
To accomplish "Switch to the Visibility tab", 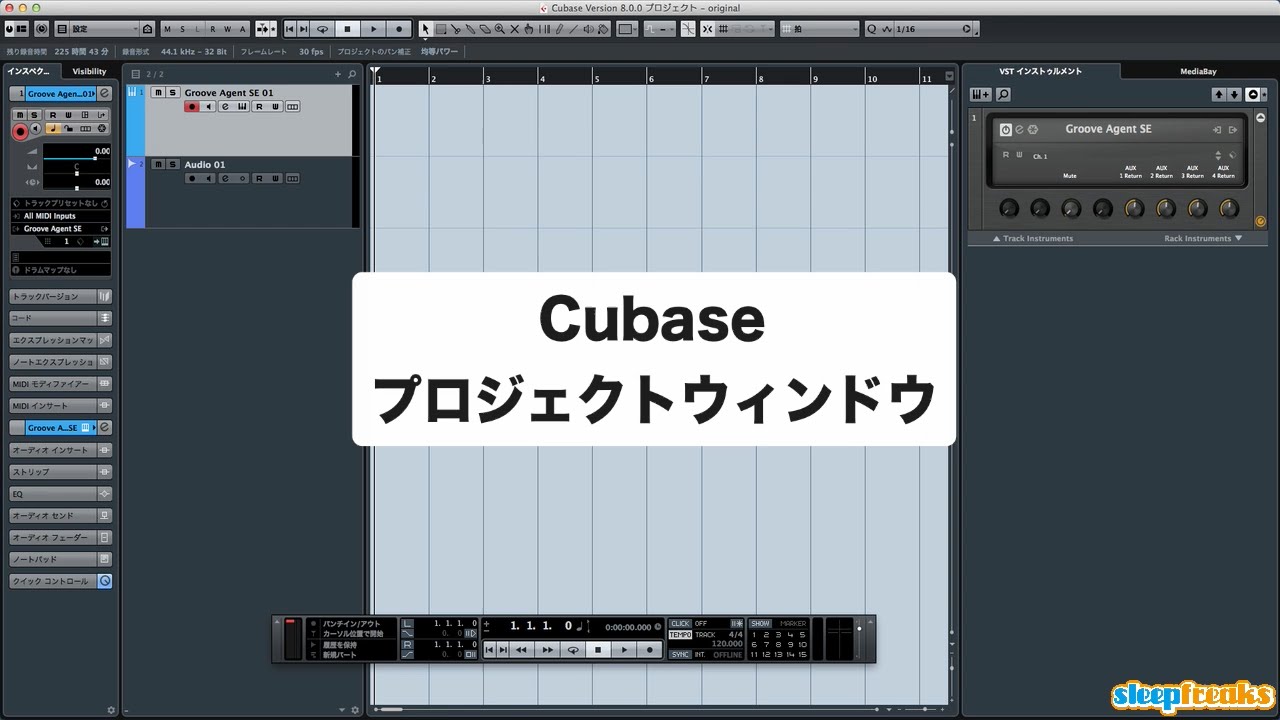I will 89,71.
